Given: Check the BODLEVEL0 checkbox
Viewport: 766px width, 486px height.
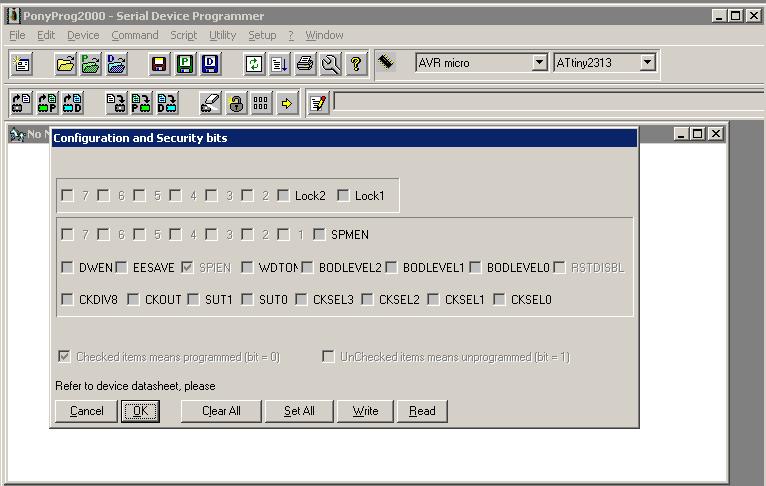Looking at the screenshot, I should coord(475,267).
